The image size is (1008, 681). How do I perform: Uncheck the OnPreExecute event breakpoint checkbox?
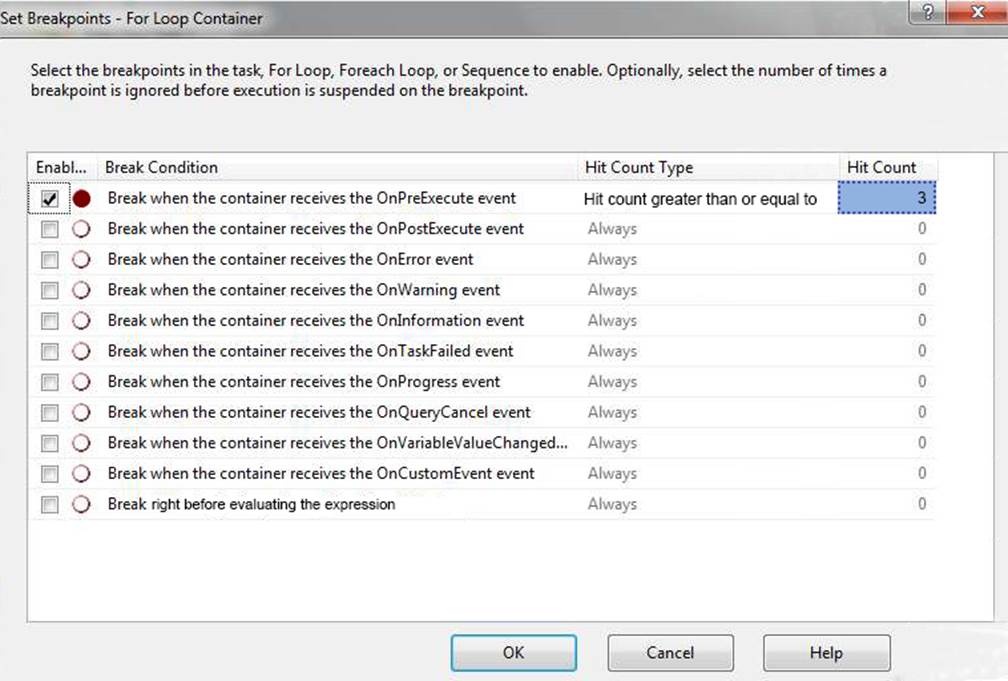(50, 199)
